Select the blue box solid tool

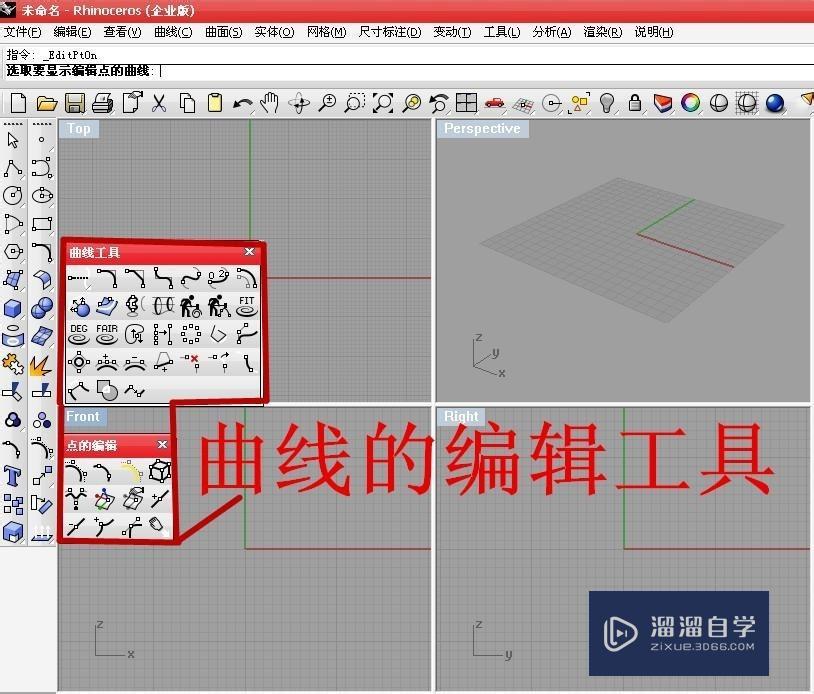click(x=13, y=308)
